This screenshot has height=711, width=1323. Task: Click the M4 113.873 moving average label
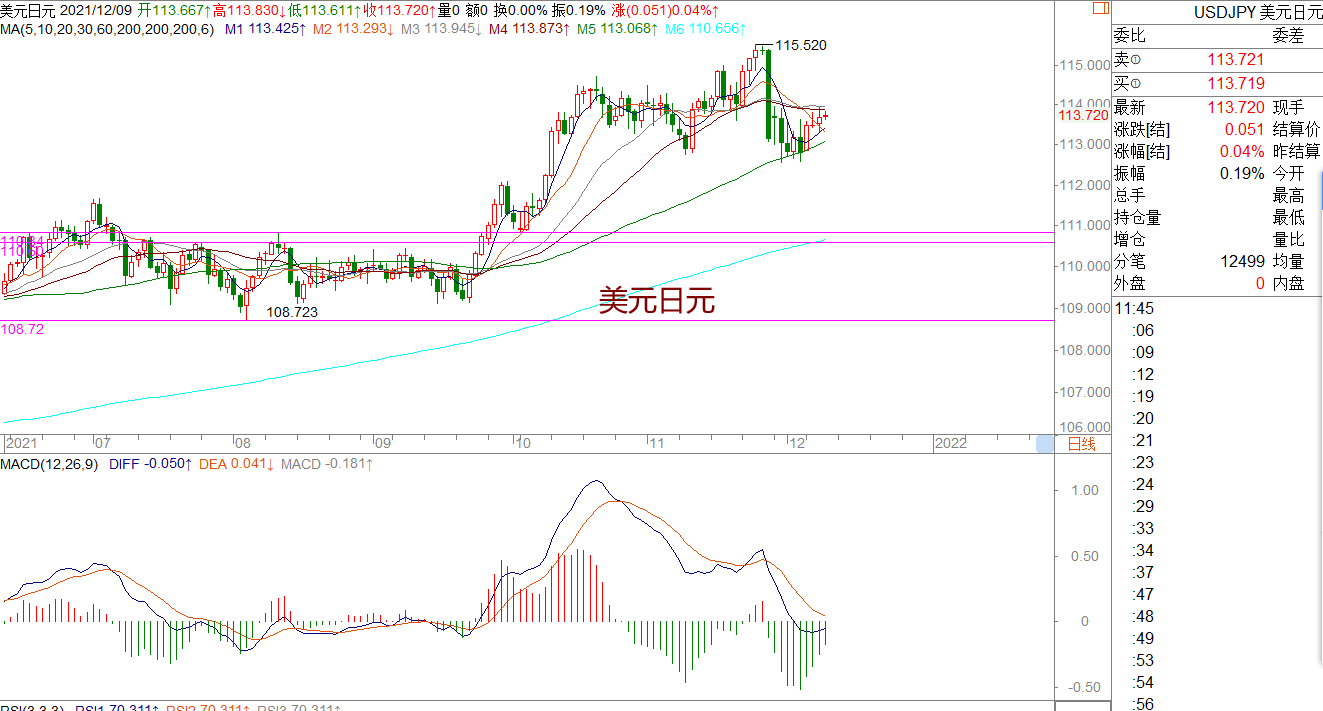(x=529, y=29)
